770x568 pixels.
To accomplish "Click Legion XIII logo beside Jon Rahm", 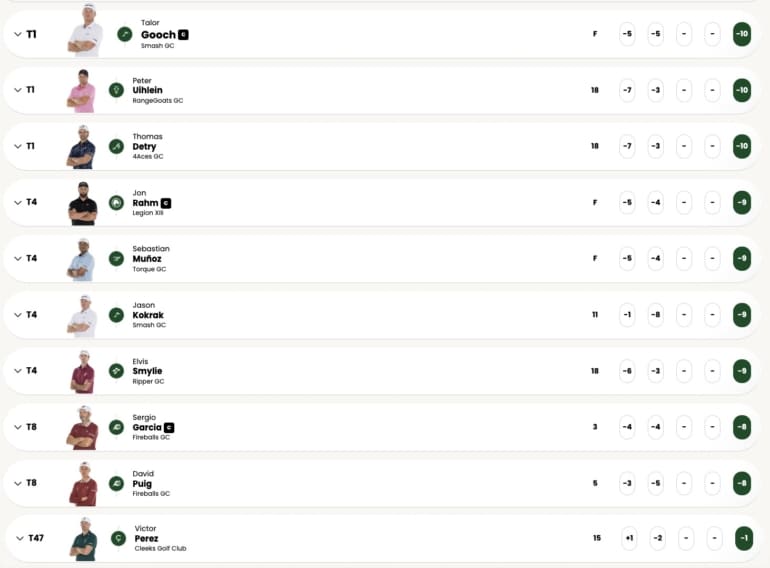I will (x=116, y=202).
